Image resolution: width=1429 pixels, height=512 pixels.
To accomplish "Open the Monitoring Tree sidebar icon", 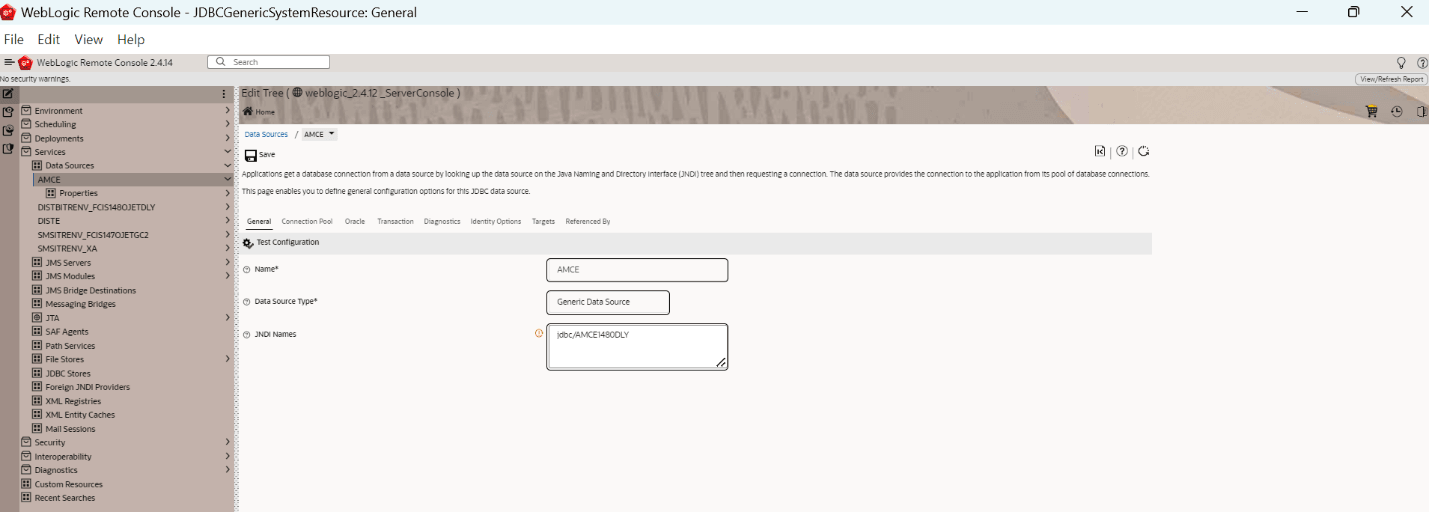I will click(8, 130).
